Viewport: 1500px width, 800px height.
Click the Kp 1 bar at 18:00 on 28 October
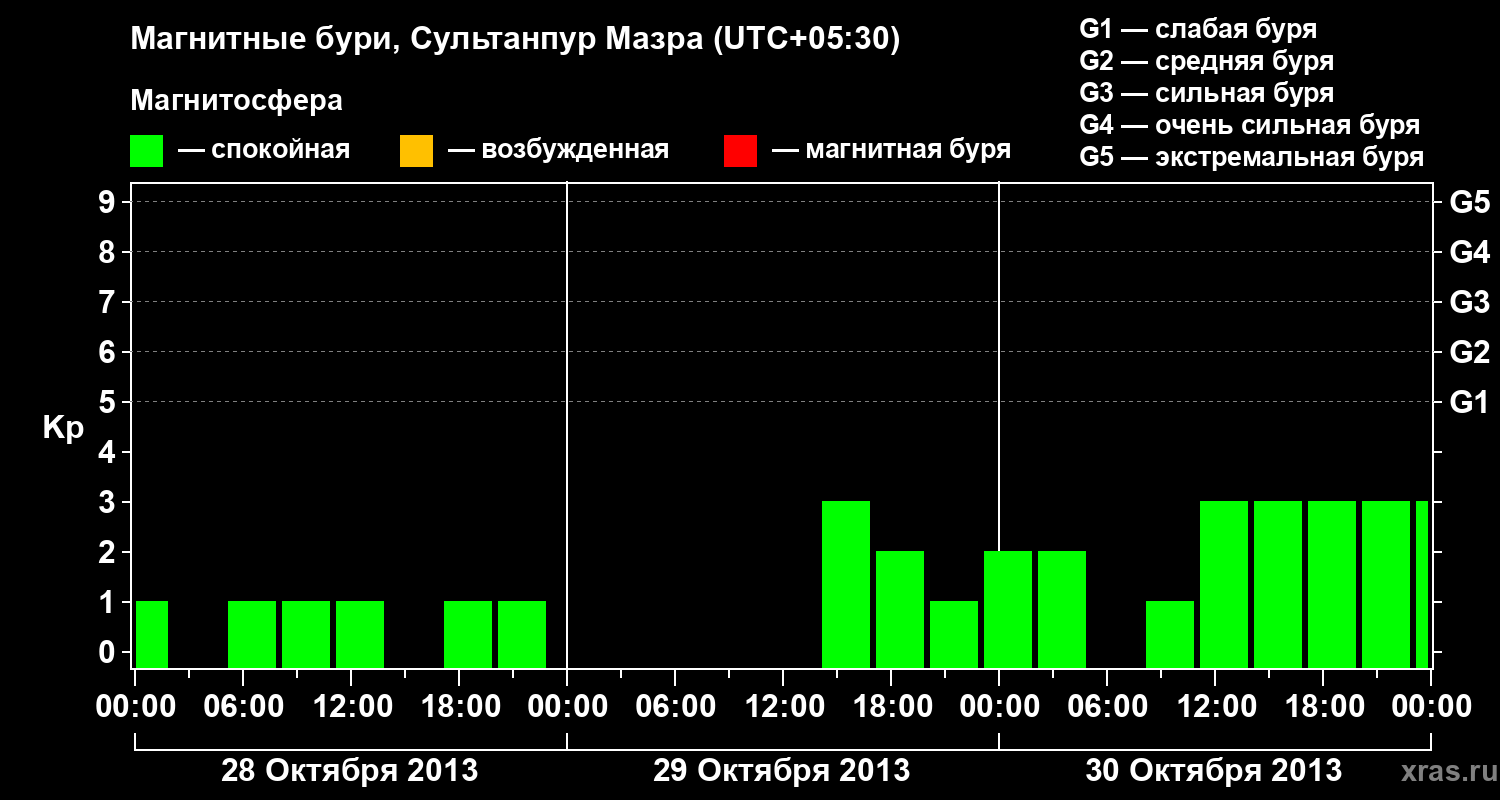[468, 634]
